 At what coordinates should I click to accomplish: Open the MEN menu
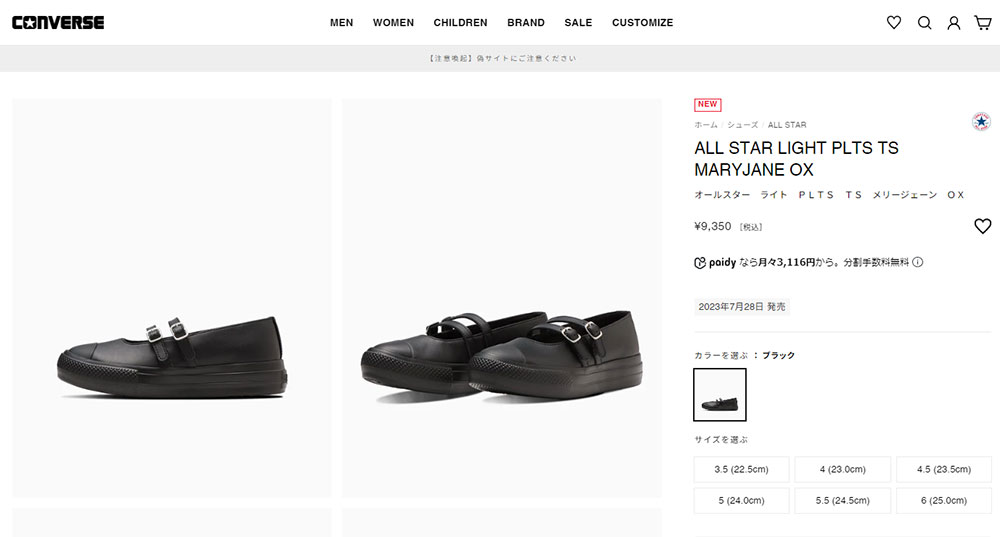point(341,22)
